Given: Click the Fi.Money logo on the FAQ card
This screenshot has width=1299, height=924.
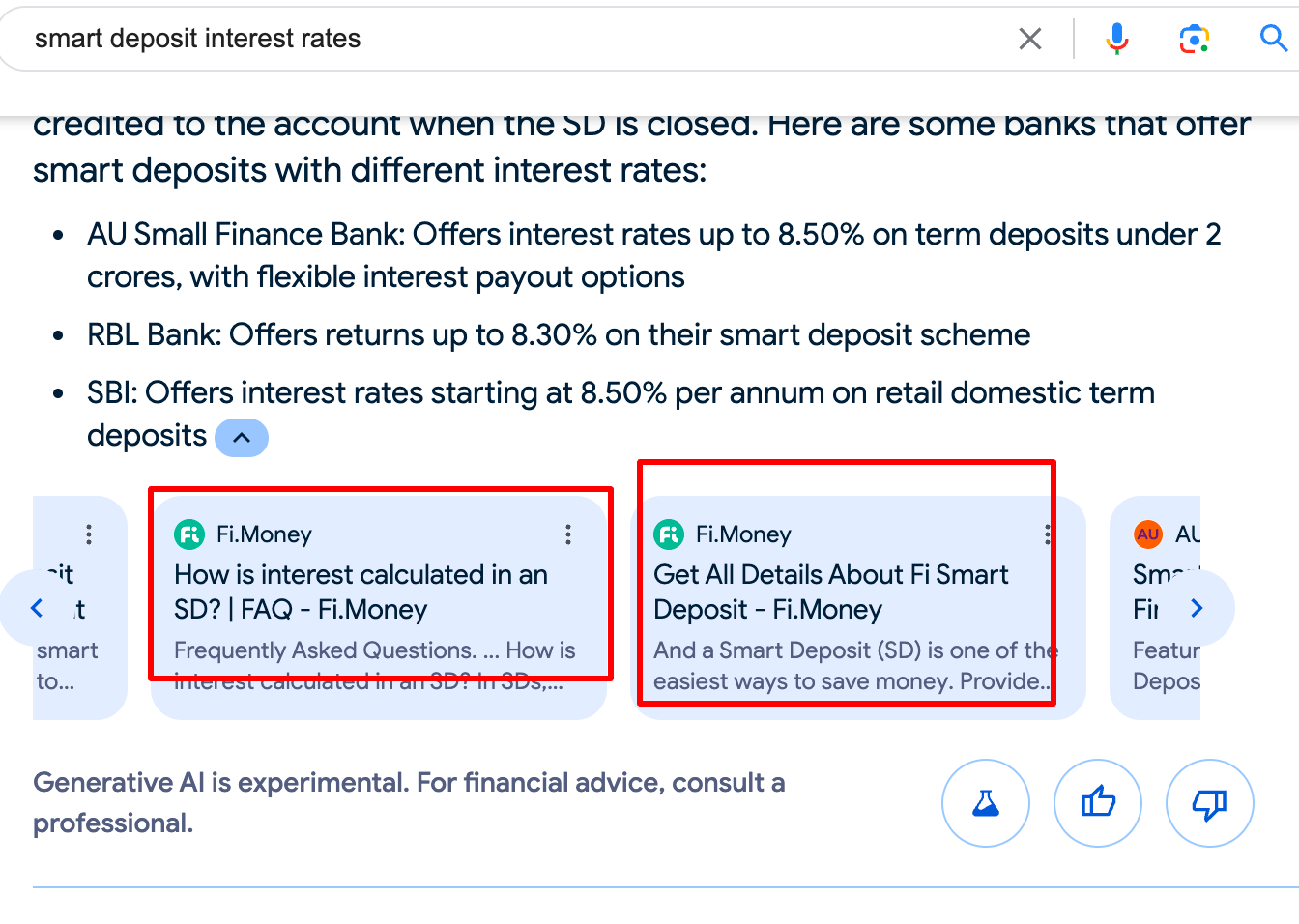Looking at the screenshot, I should [x=189, y=534].
